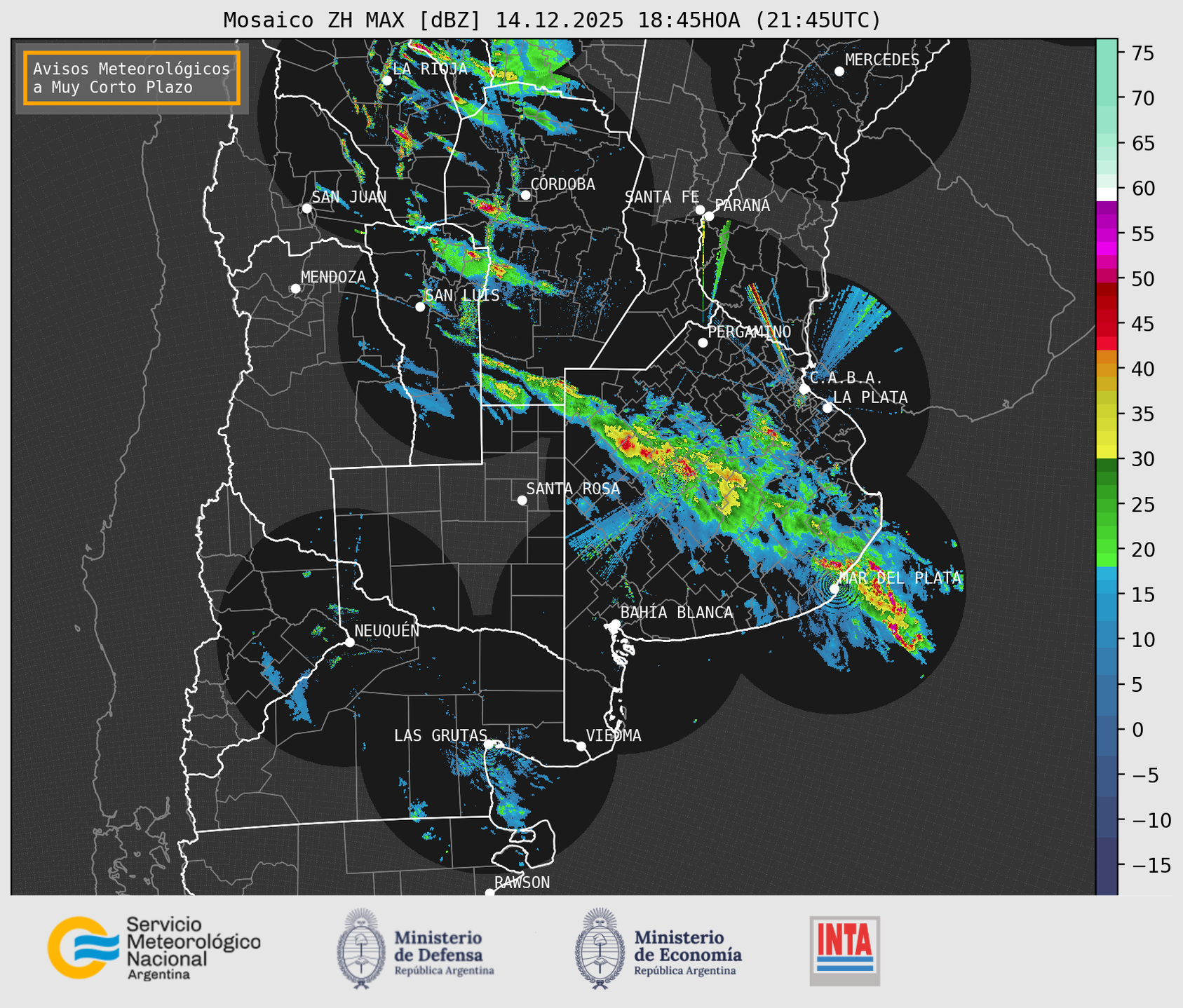Click the 40 dBZ orange color band
The image size is (1183, 1008).
(1107, 369)
